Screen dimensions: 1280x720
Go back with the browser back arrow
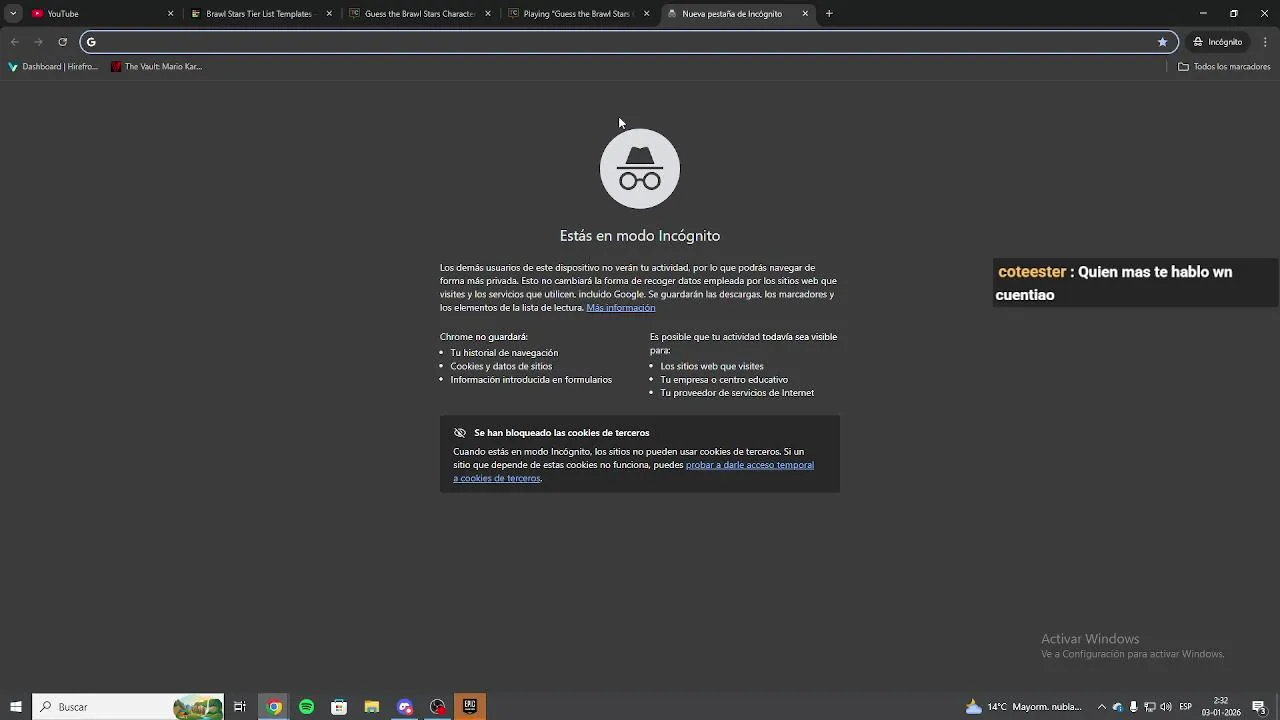pyautogui.click(x=14, y=42)
